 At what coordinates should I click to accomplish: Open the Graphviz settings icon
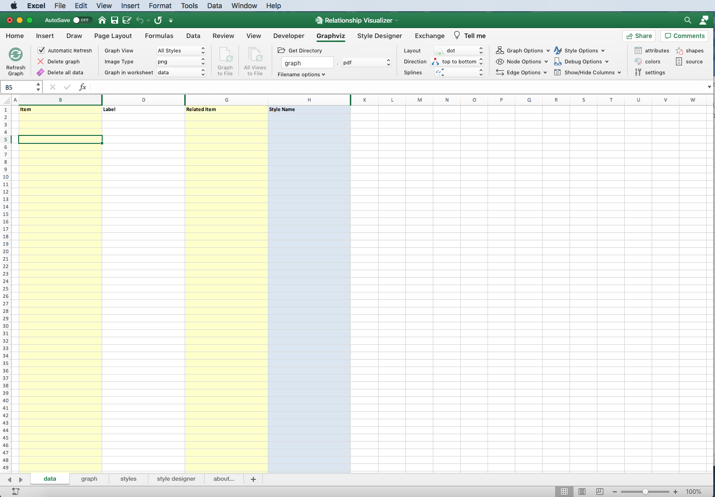point(638,72)
